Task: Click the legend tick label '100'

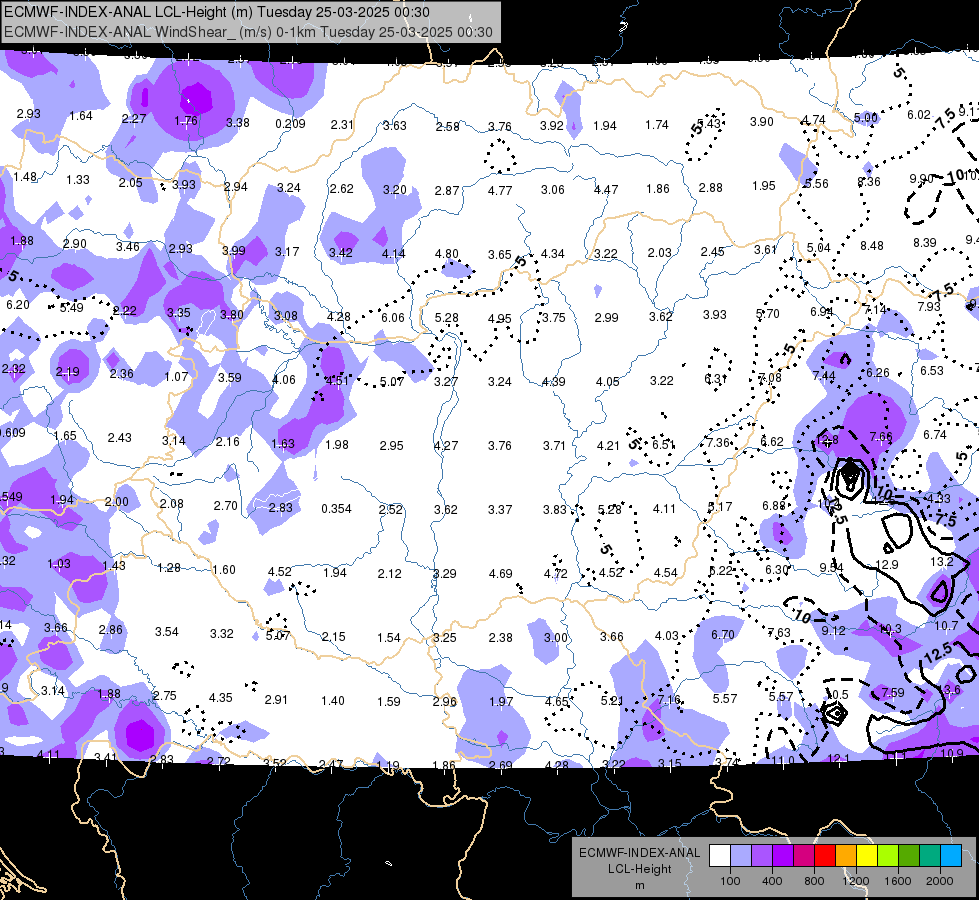Action: 730,881
